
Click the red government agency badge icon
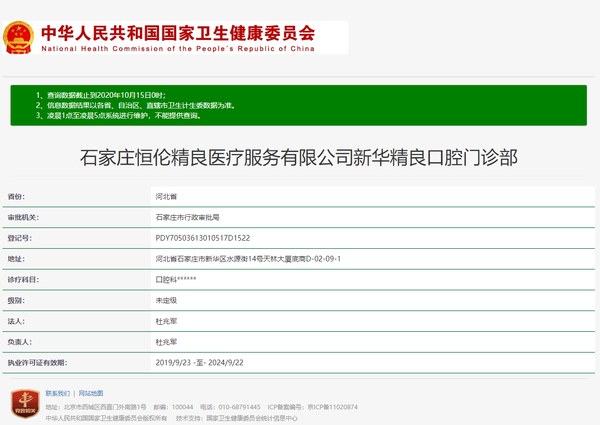point(25,403)
